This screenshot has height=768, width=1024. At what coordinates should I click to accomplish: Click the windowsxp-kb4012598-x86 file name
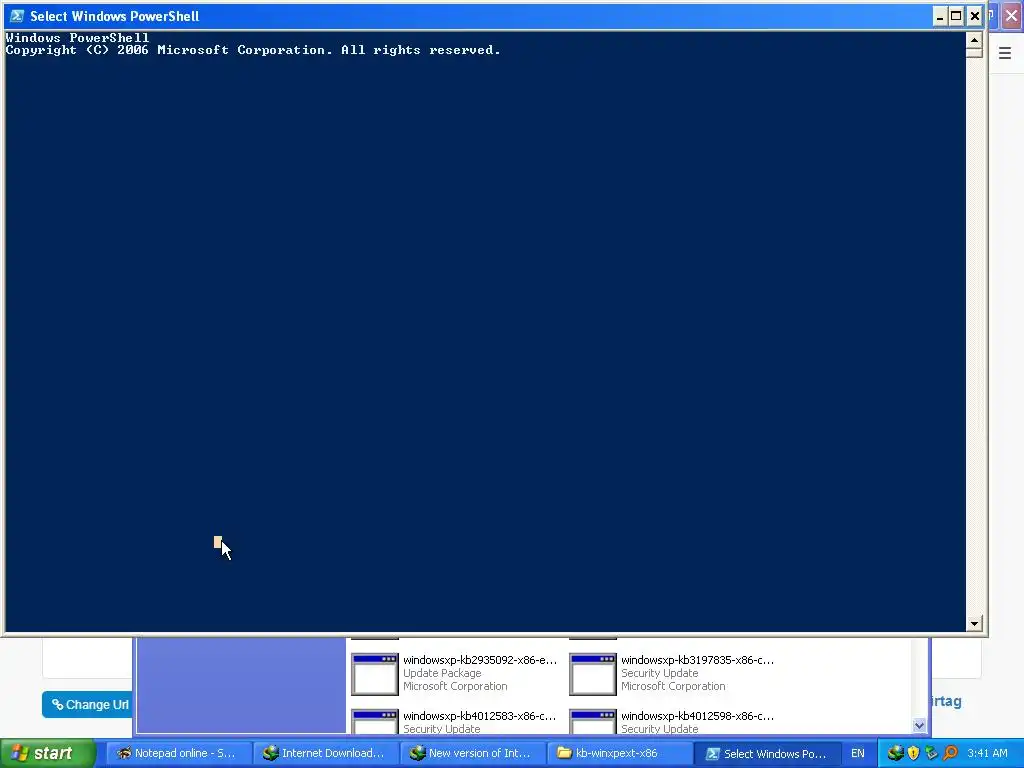tap(697, 716)
